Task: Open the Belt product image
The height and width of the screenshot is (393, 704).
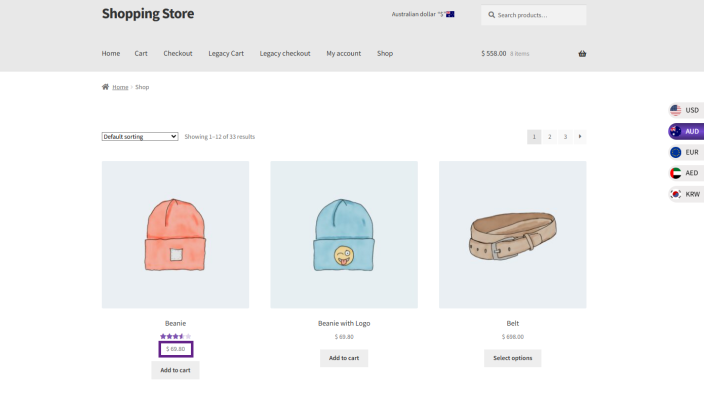Action: pyautogui.click(x=512, y=234)
